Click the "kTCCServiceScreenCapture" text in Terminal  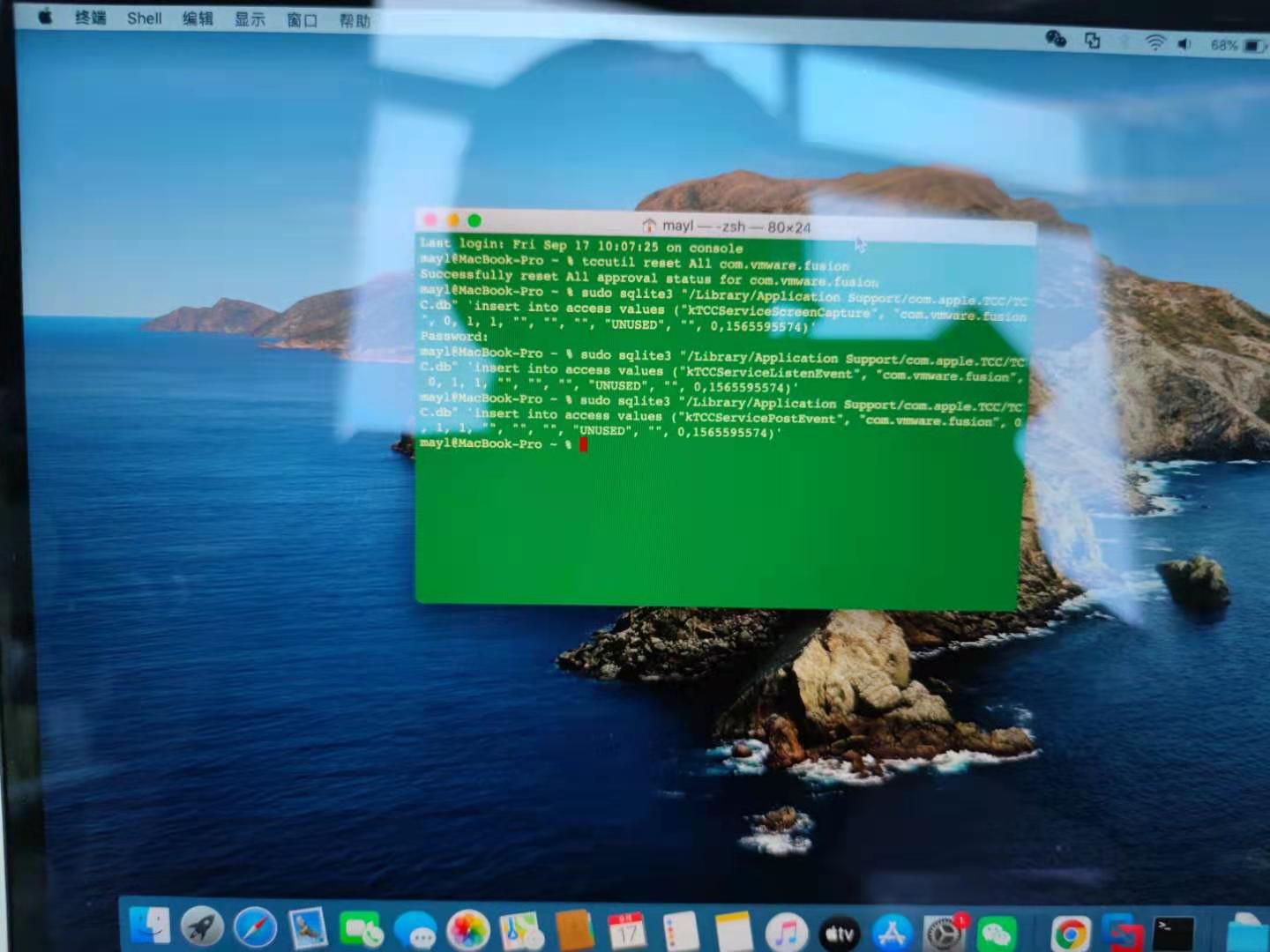780,311
